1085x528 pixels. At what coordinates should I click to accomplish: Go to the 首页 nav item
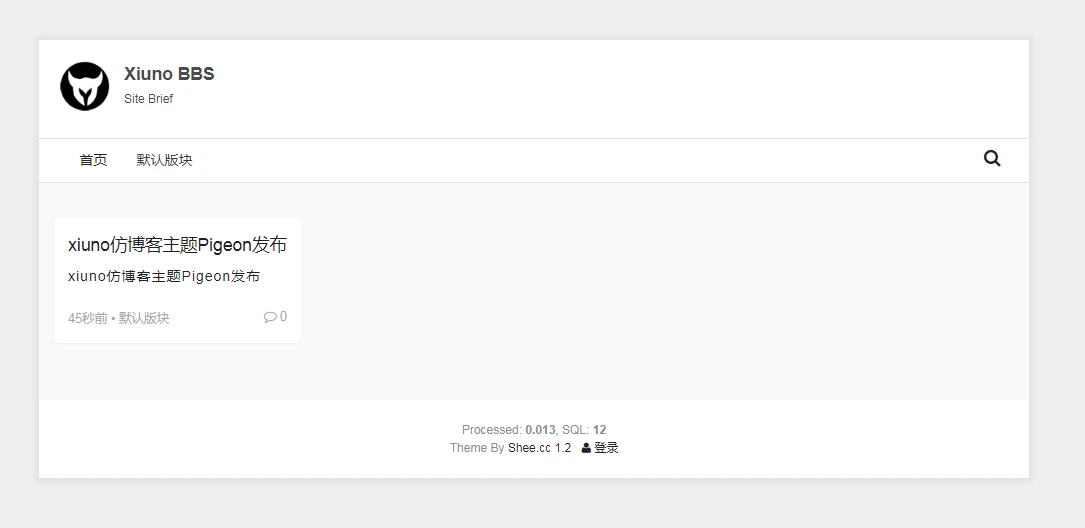click(93, 160)
